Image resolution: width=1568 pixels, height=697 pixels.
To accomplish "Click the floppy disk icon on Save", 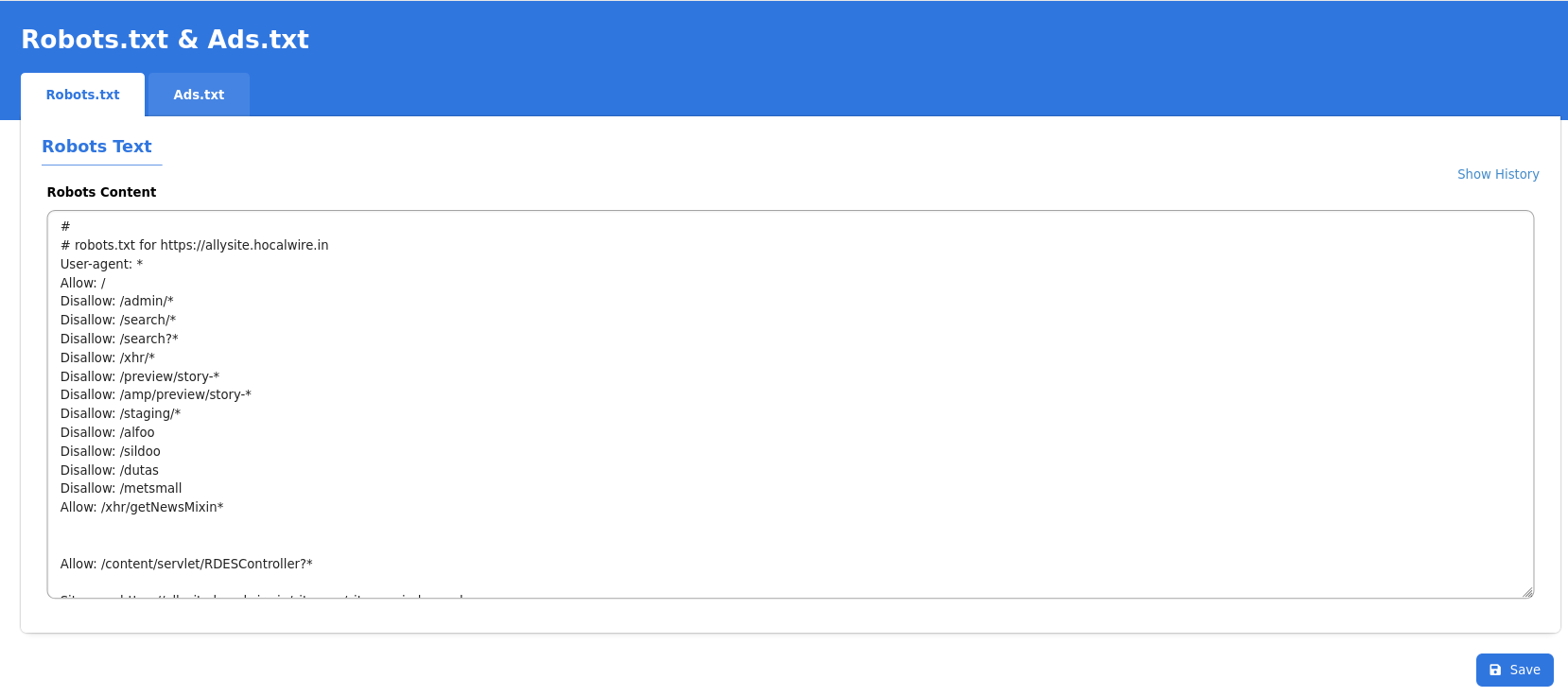I will (x=1495, y=670).
